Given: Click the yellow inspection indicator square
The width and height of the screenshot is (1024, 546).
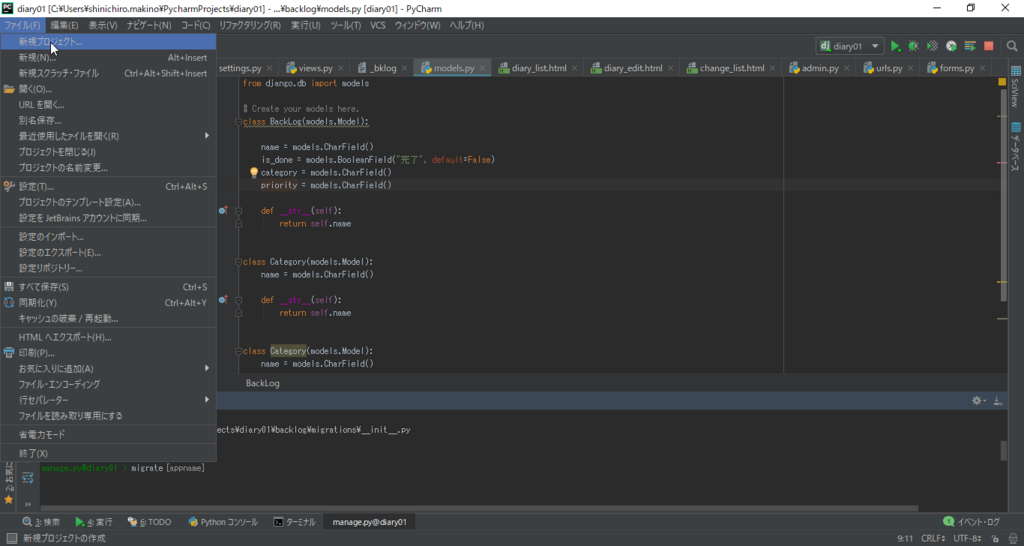Looking at the screenshot, I should tap(1002, 82).
